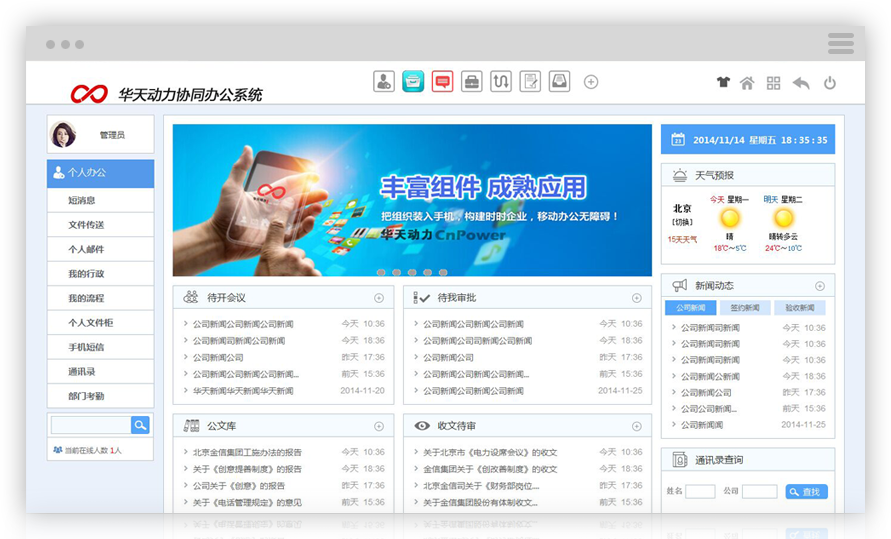Viewport: 891px width, 539px height.
Task: Open the user contacts toolbar icon
Action: pyautogui.click(x=384, y=82)
